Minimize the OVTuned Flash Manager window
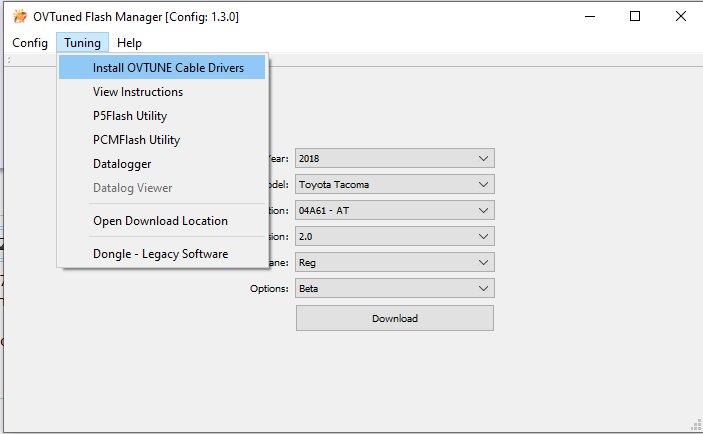Screen dimensions: 703x434 tap(590, 17)
